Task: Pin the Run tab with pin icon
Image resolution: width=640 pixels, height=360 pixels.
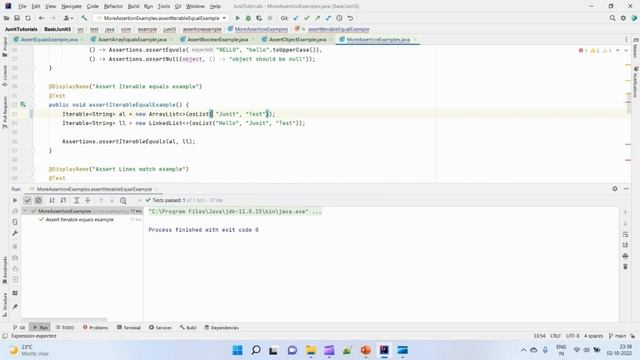Action: 15,307
